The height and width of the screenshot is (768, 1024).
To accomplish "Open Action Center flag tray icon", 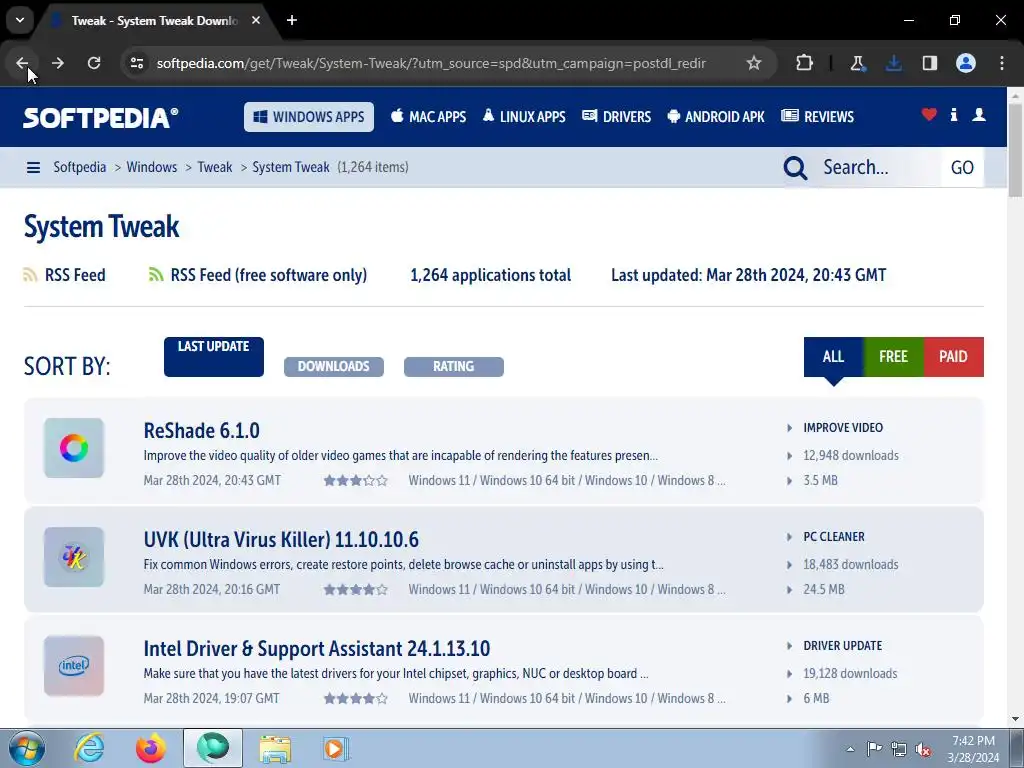I will [x=874, y=749].
